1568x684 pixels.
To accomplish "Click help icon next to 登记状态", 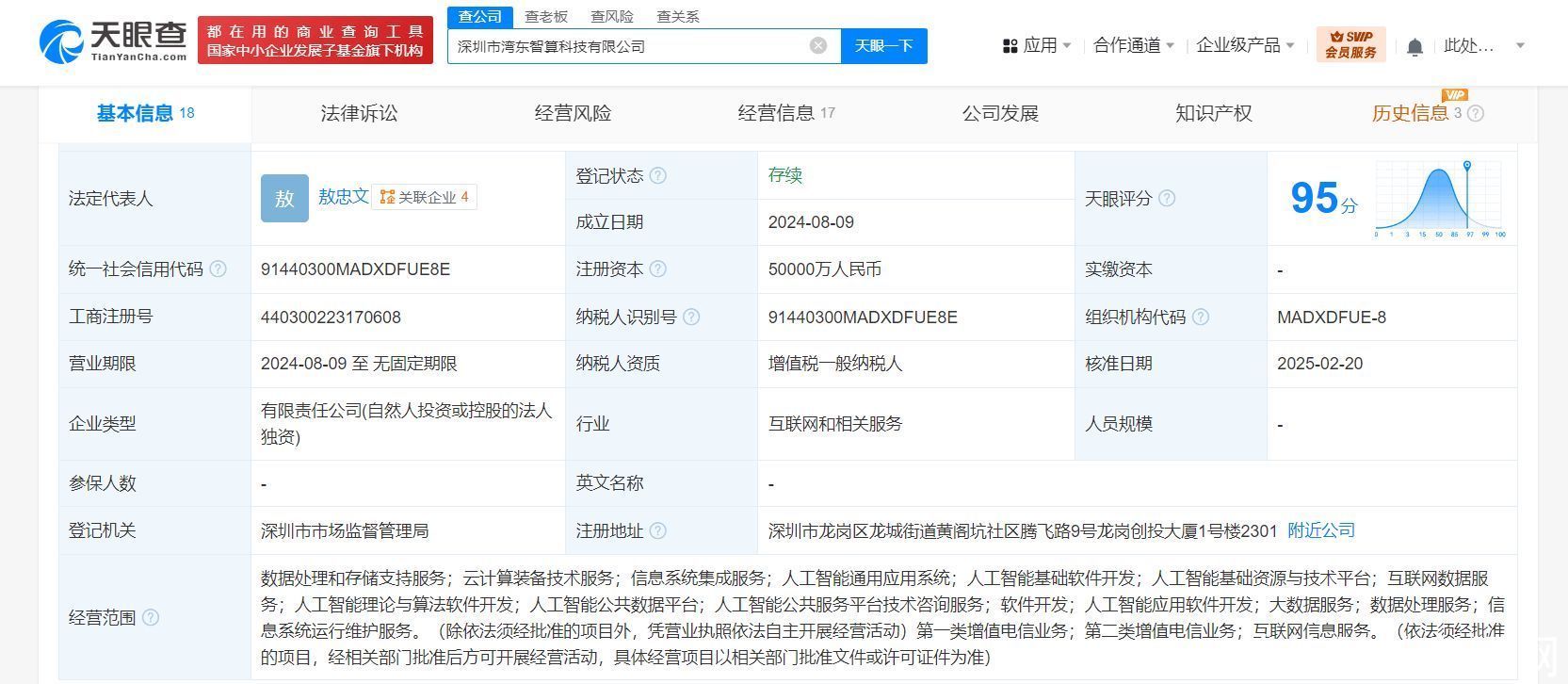I will click(x=658, y=176).
